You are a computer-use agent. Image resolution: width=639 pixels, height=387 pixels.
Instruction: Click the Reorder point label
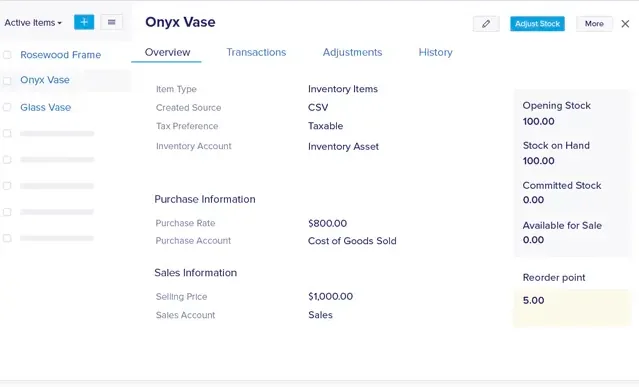point(553,277)
